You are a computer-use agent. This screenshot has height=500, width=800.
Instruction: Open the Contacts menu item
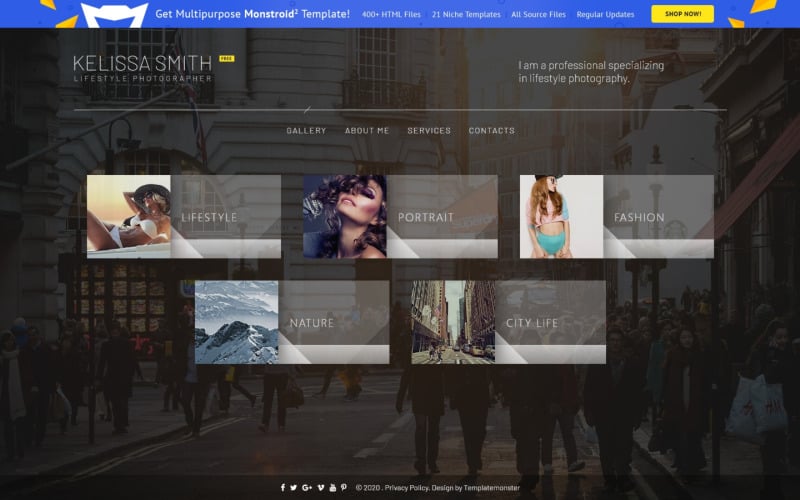491,131
